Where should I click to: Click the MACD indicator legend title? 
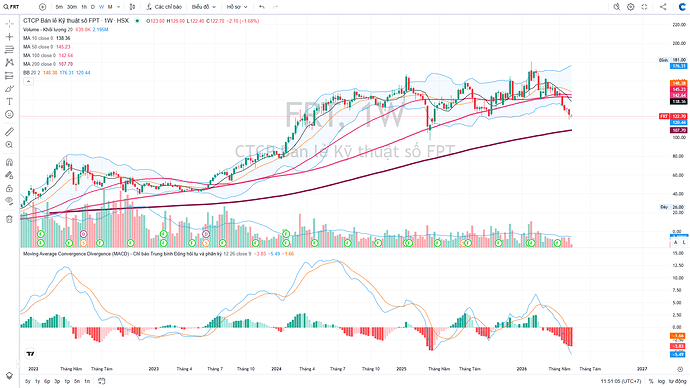tap(122, 254)
